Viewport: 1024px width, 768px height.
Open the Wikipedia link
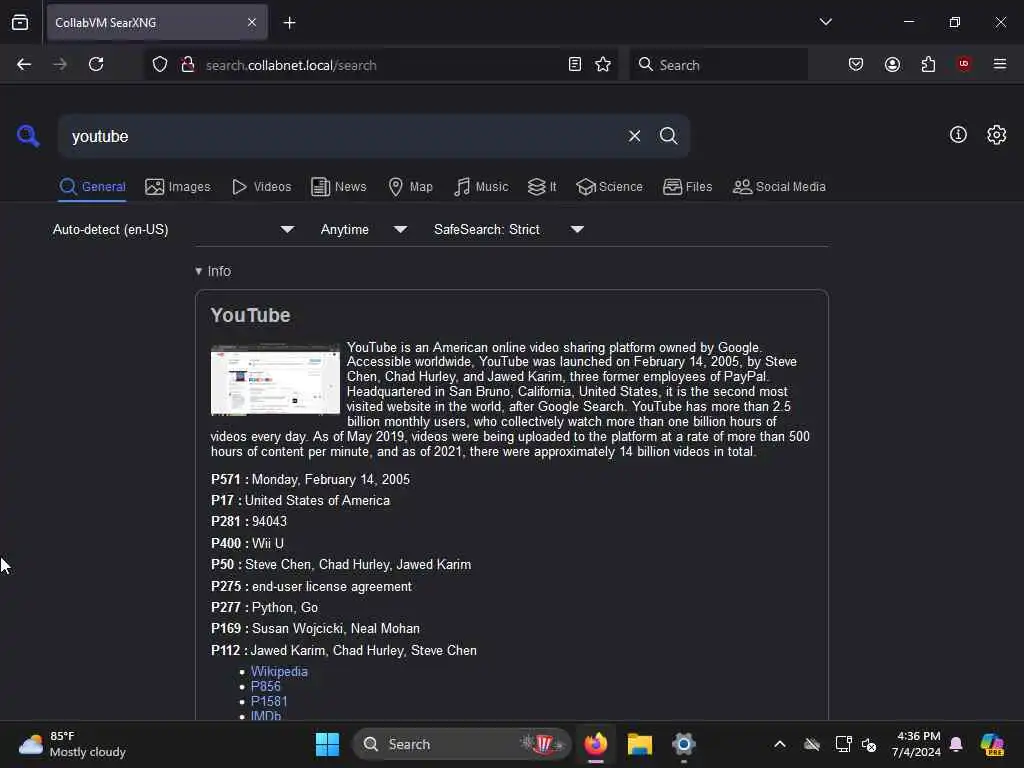(x=279, y=671)
